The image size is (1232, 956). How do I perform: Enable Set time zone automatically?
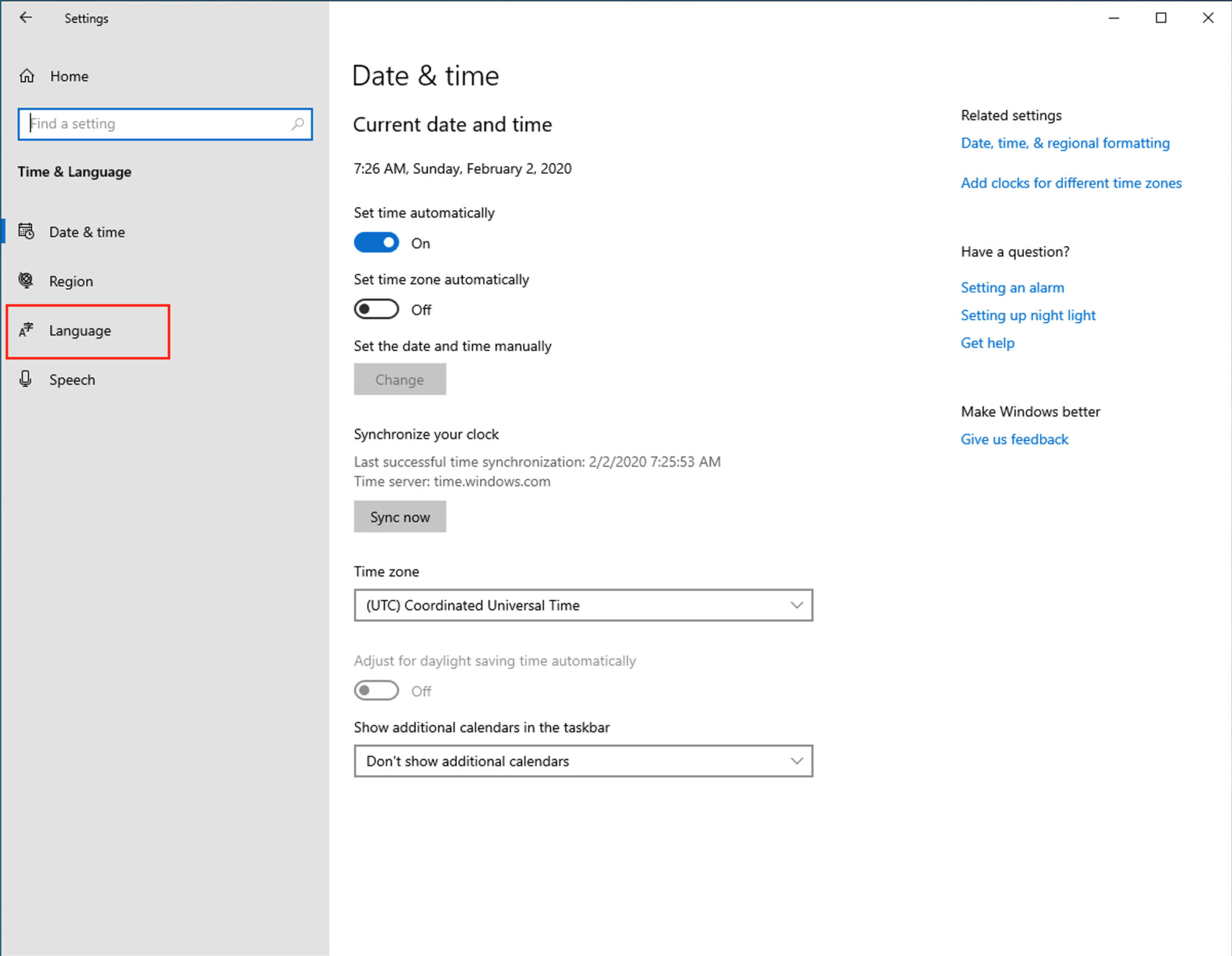coord(376,309)
